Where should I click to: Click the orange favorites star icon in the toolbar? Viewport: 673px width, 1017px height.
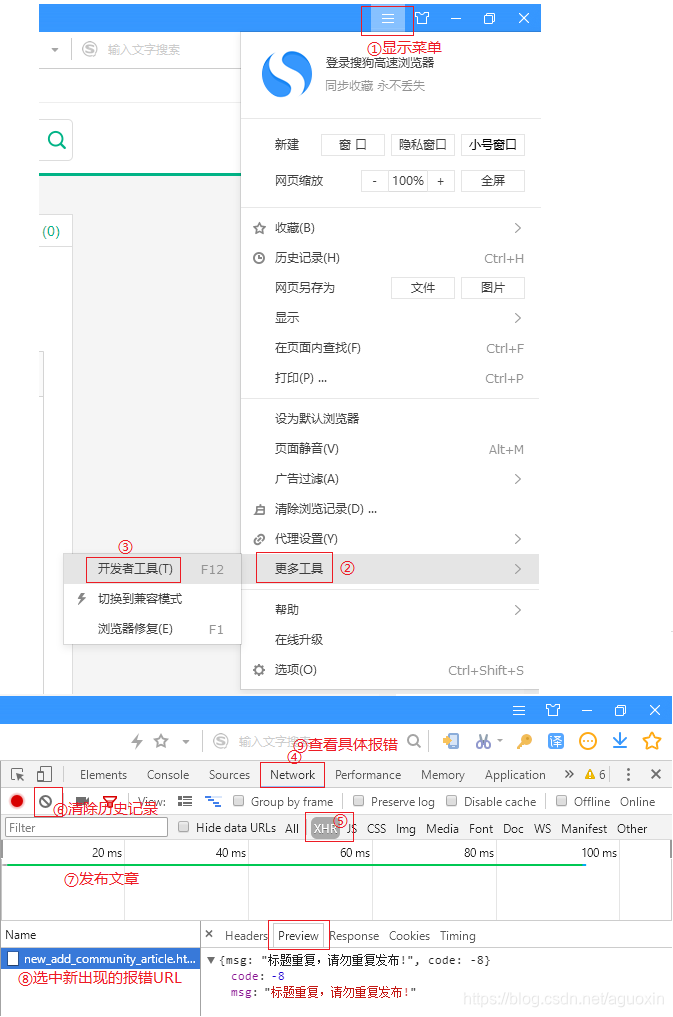coord(652,741)
